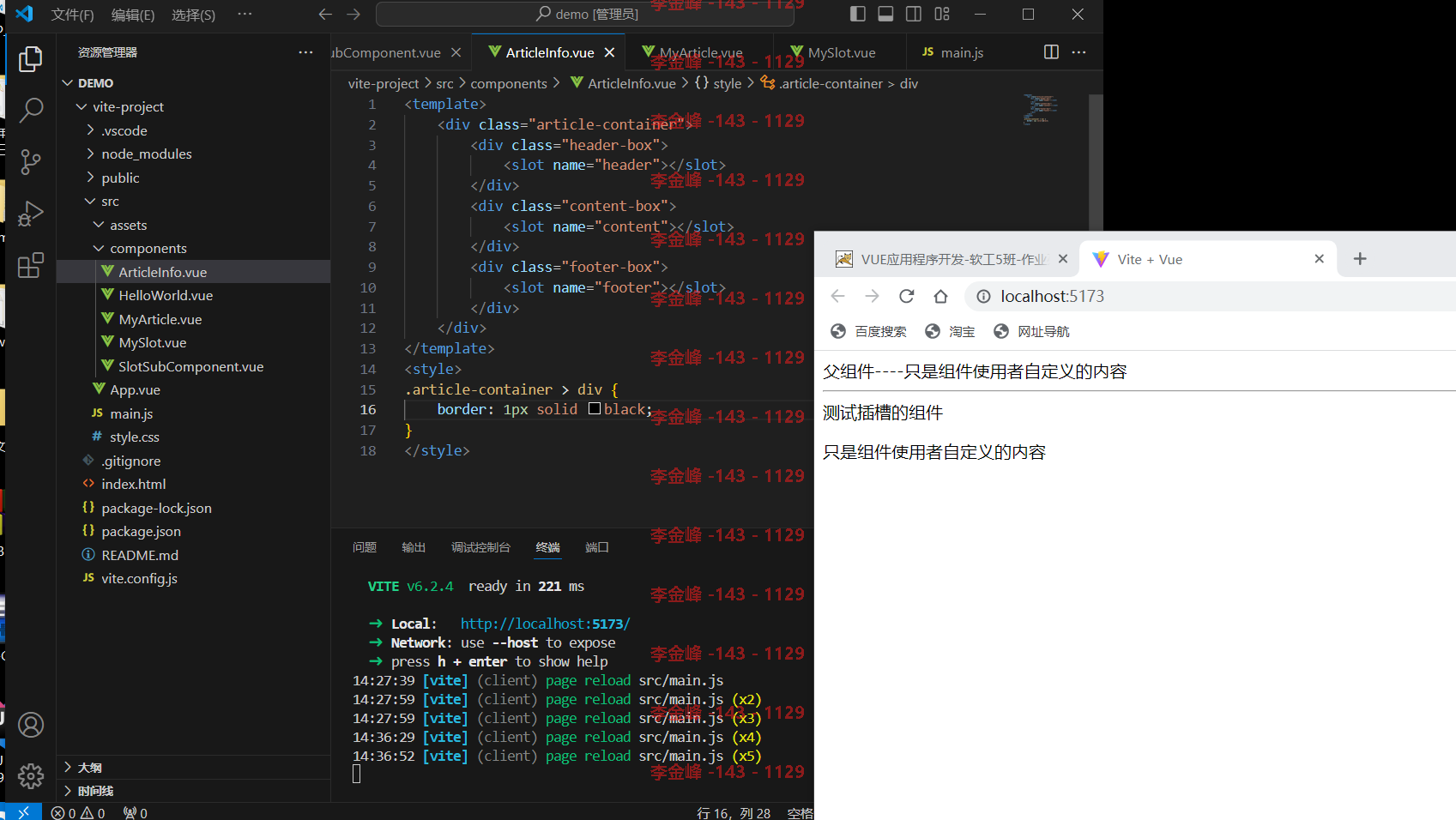Click the remote window indicator in status bar
The height and width of the screenshot is (820, 1456).
[x=23, y=812]
